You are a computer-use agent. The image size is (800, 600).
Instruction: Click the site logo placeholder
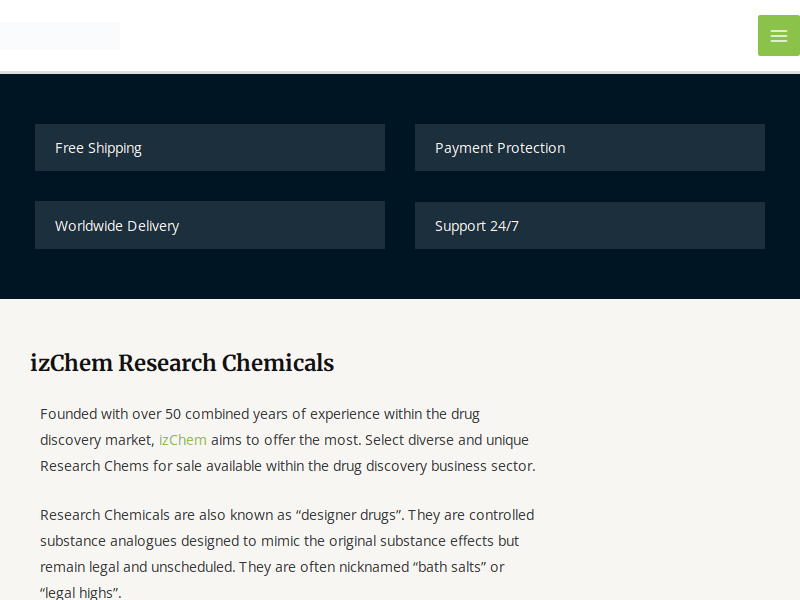click(x=60, y=35)
